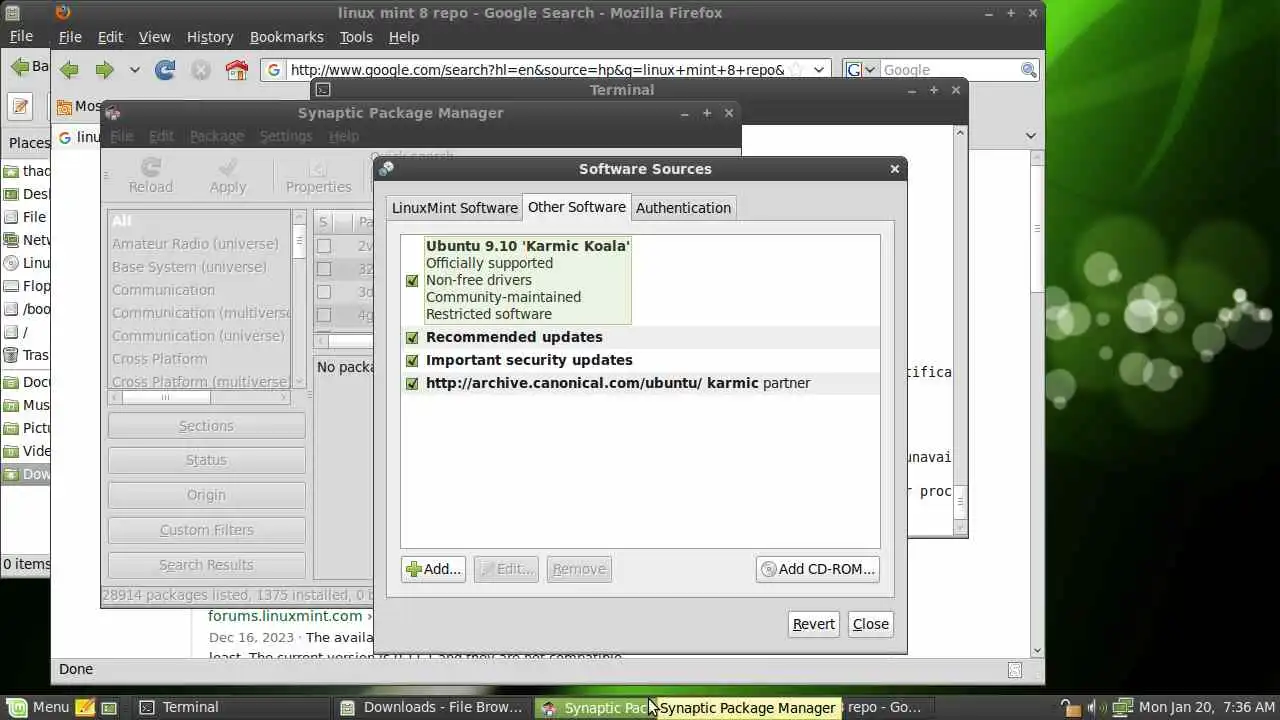
Task: Click the Synaptic section list horizontal scrollbar
Action: click(199, 397)
